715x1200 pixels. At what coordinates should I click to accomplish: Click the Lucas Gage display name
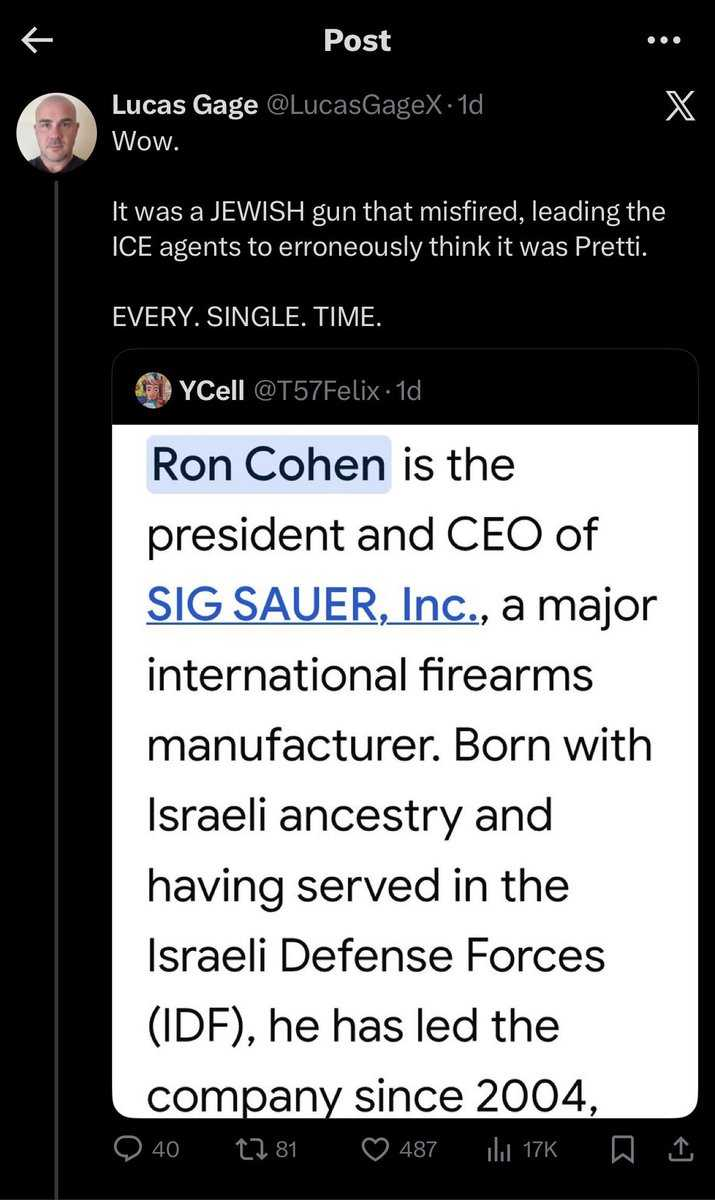tap(184, 104)
